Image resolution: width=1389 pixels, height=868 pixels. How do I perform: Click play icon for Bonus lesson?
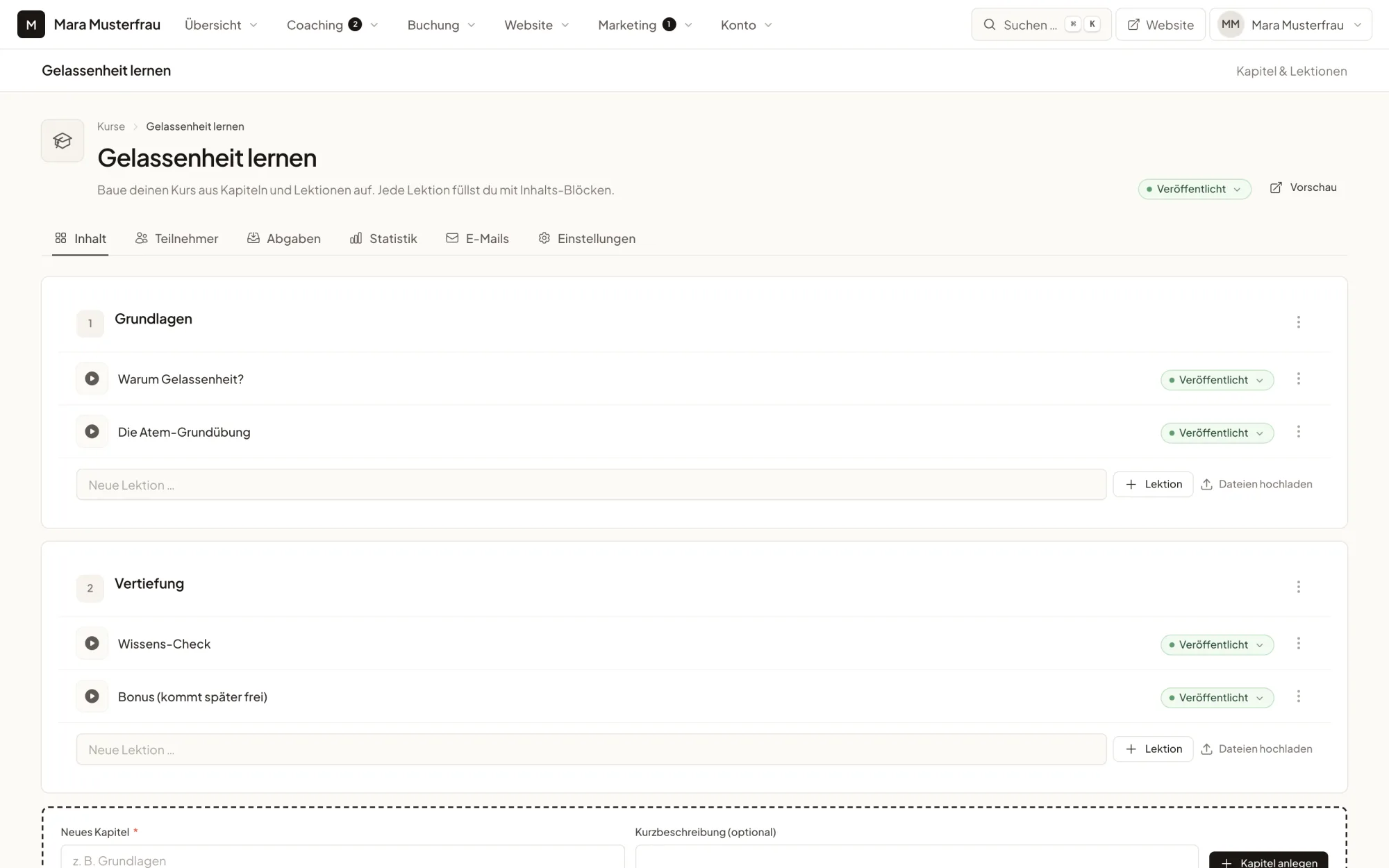tap(92, 696)
